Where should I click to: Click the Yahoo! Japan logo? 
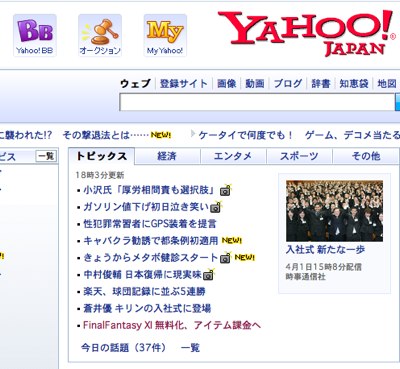[307, 33]
